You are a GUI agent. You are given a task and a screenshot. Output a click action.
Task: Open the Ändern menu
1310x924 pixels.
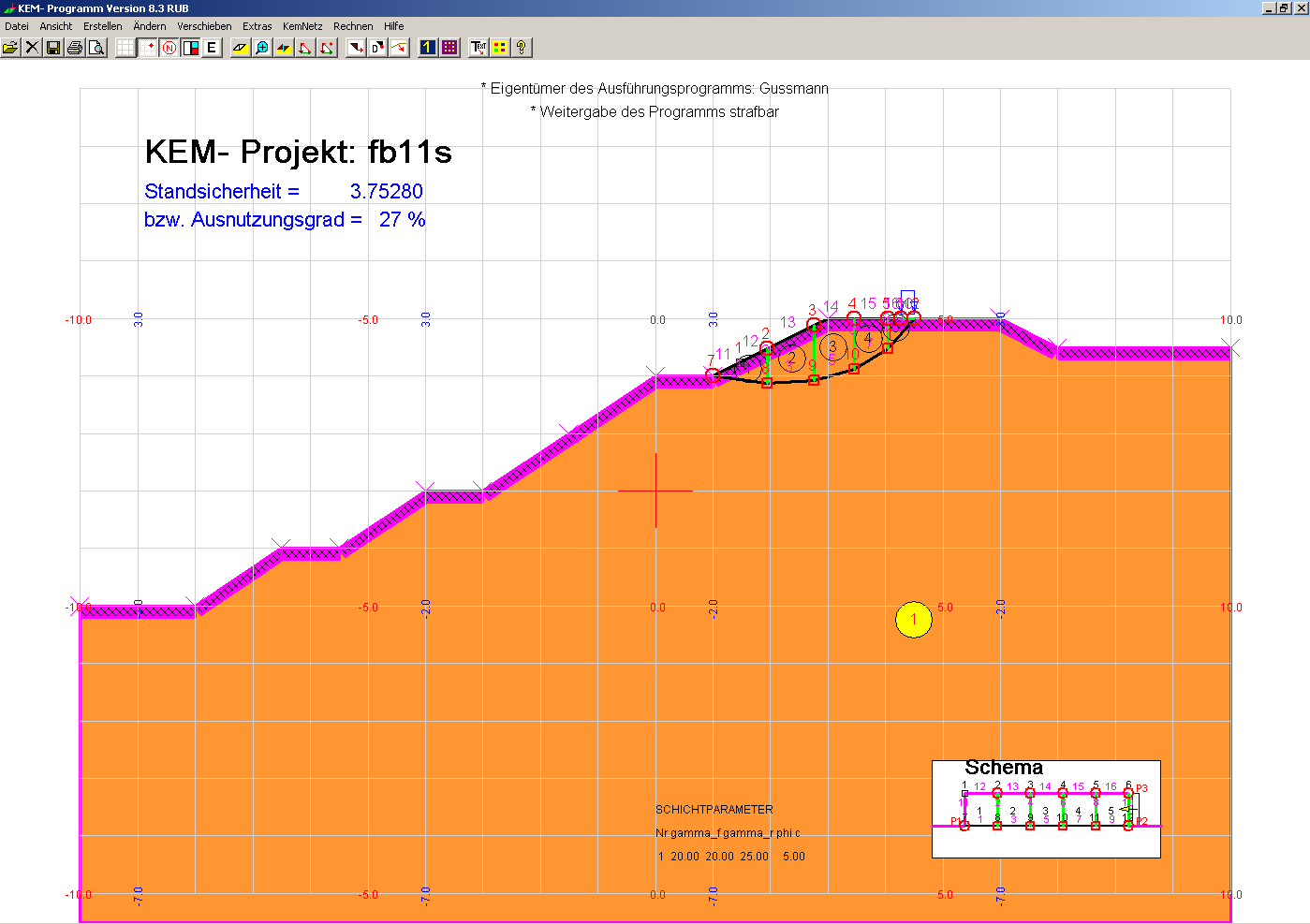(150, 26)
